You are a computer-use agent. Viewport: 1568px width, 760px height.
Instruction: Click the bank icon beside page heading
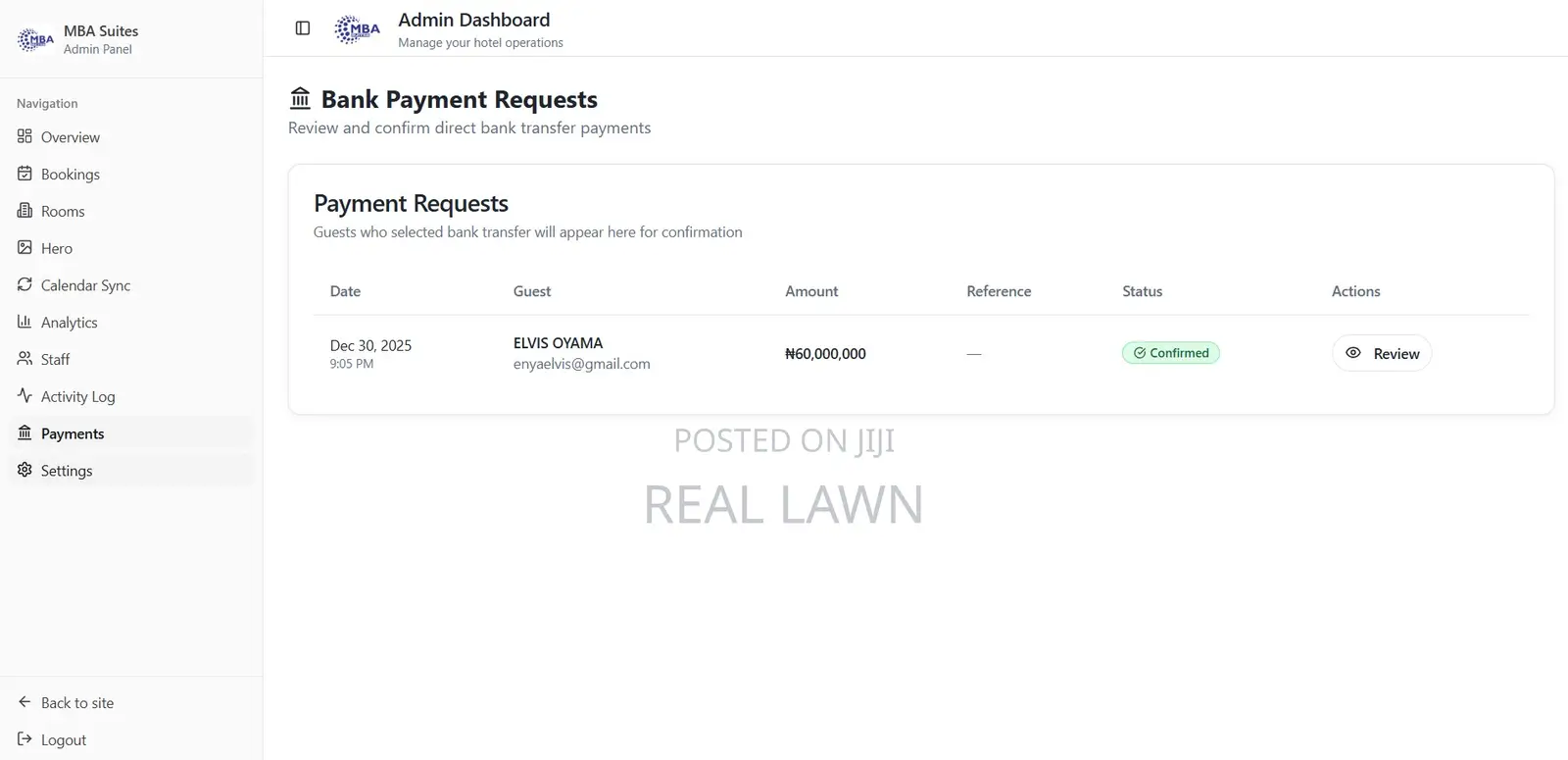coord(300,98)
